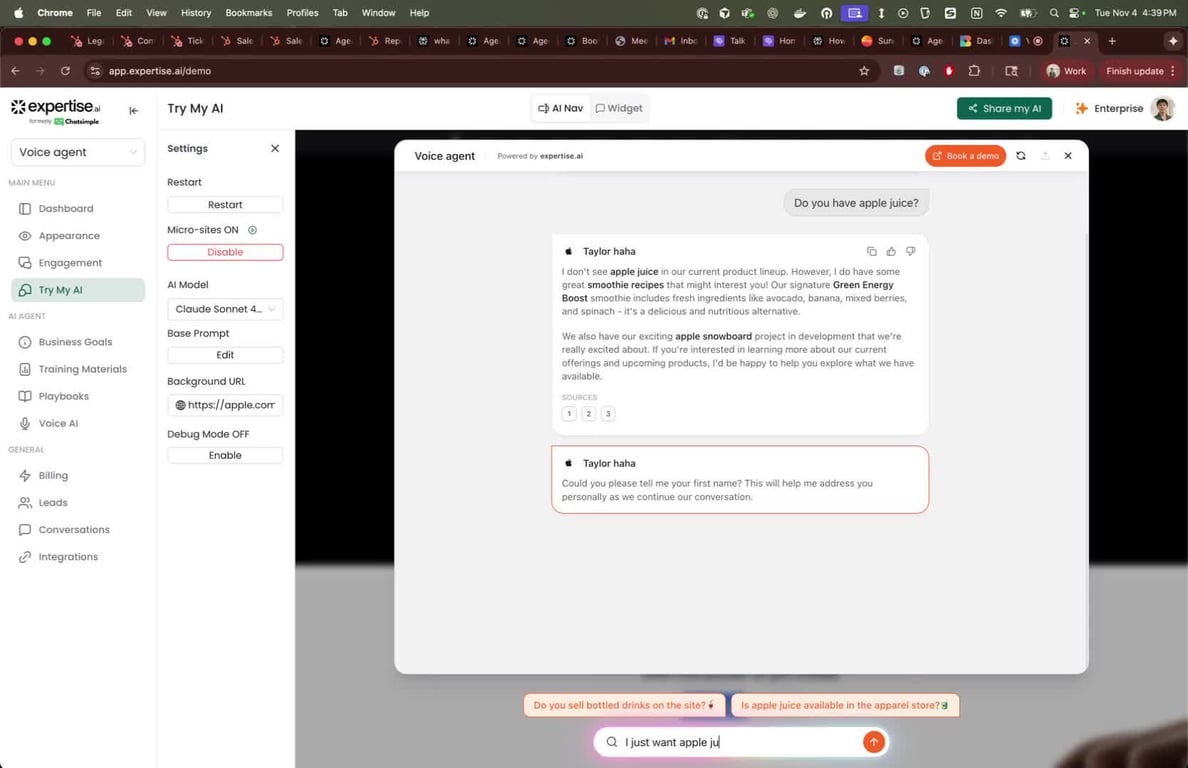
Task: Open the Wi-Fi status menu
Action: coord(1001,13)
